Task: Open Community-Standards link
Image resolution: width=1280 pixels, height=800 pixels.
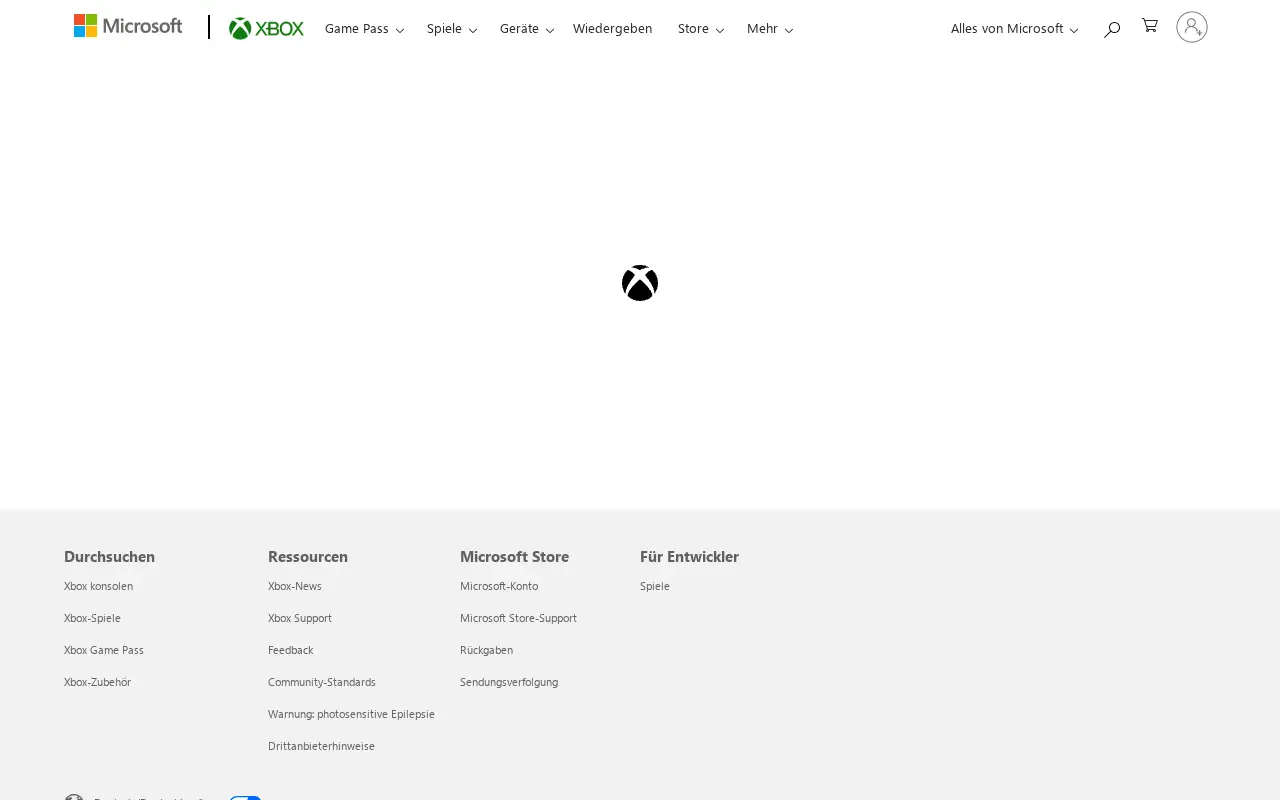Action: tap(322, 682)
